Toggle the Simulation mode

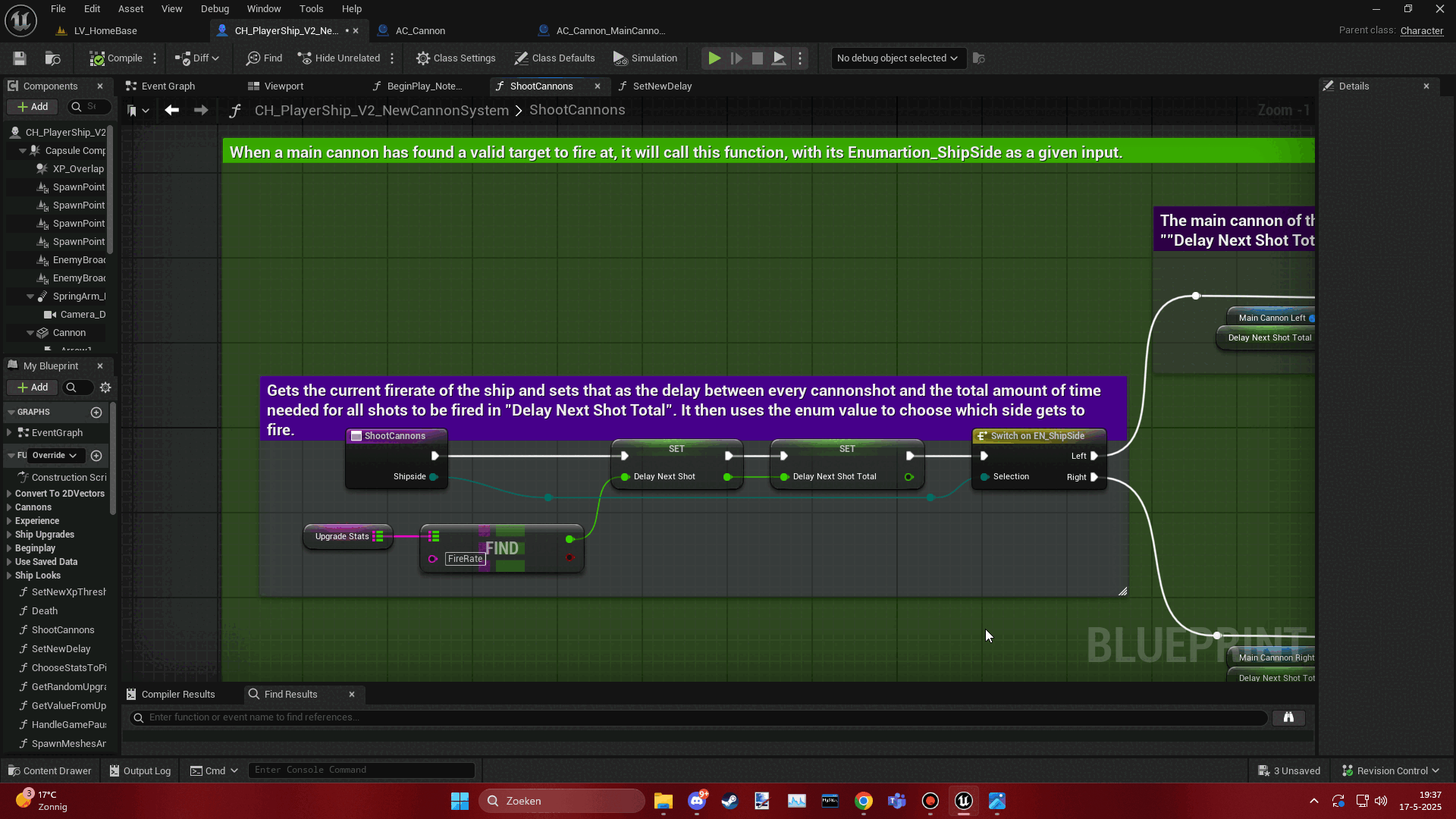(x=645, y=58)
